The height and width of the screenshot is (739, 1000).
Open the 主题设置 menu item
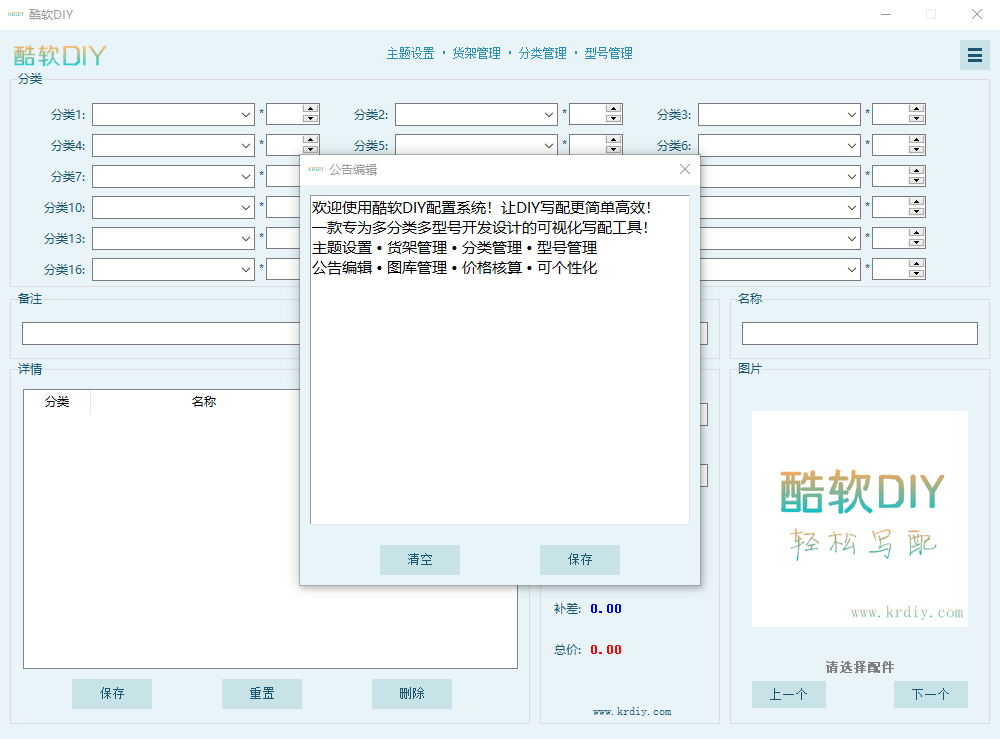click(410, 53)
